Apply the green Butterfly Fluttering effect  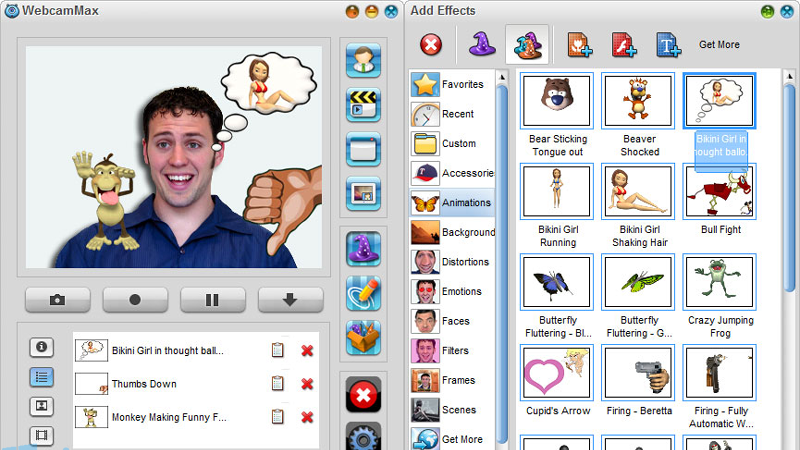(x=638, y=282)
